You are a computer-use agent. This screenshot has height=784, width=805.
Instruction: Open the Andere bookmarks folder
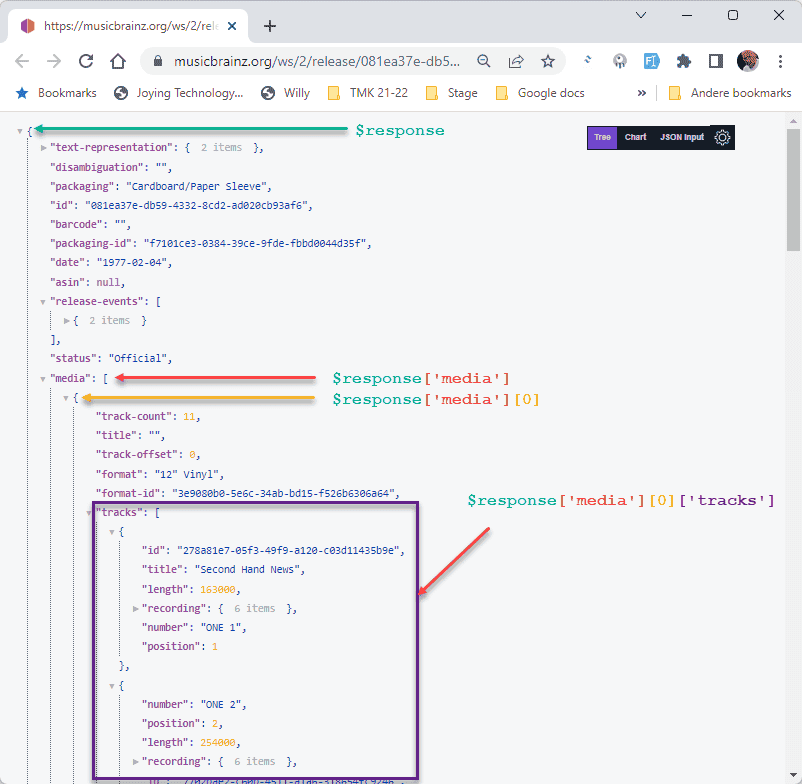pos(730,93)
